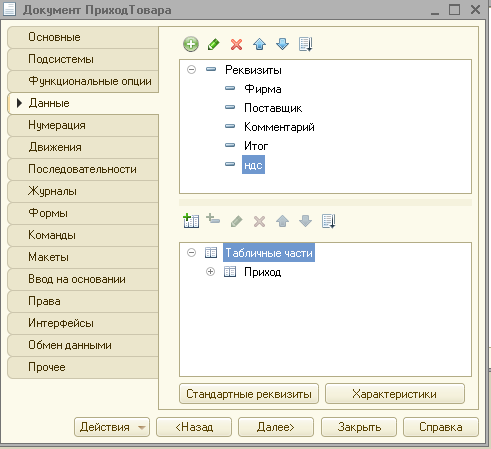Viewport: 491px width, 449px height.
Task: Click the Характеристики button
Action: [x=395, y=394]
